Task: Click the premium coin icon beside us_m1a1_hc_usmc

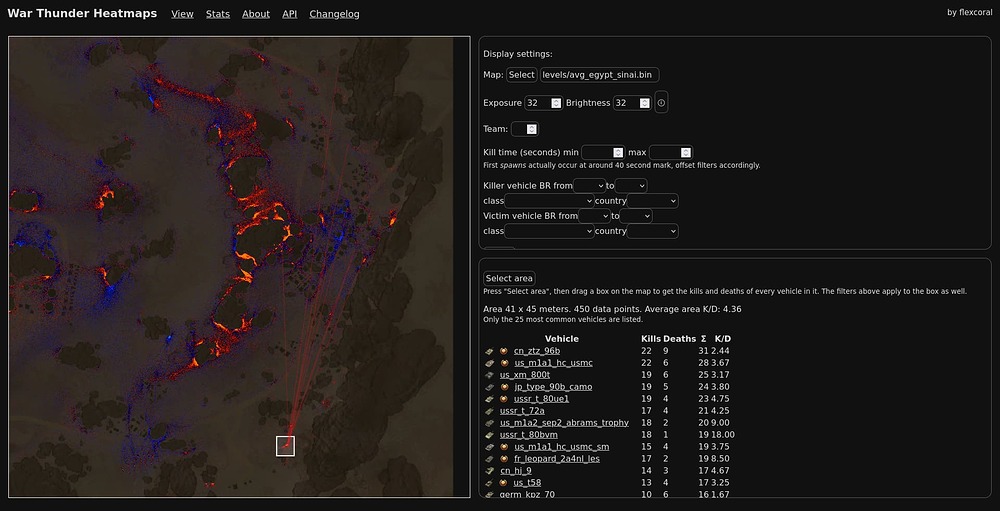Action: [504, 363]
